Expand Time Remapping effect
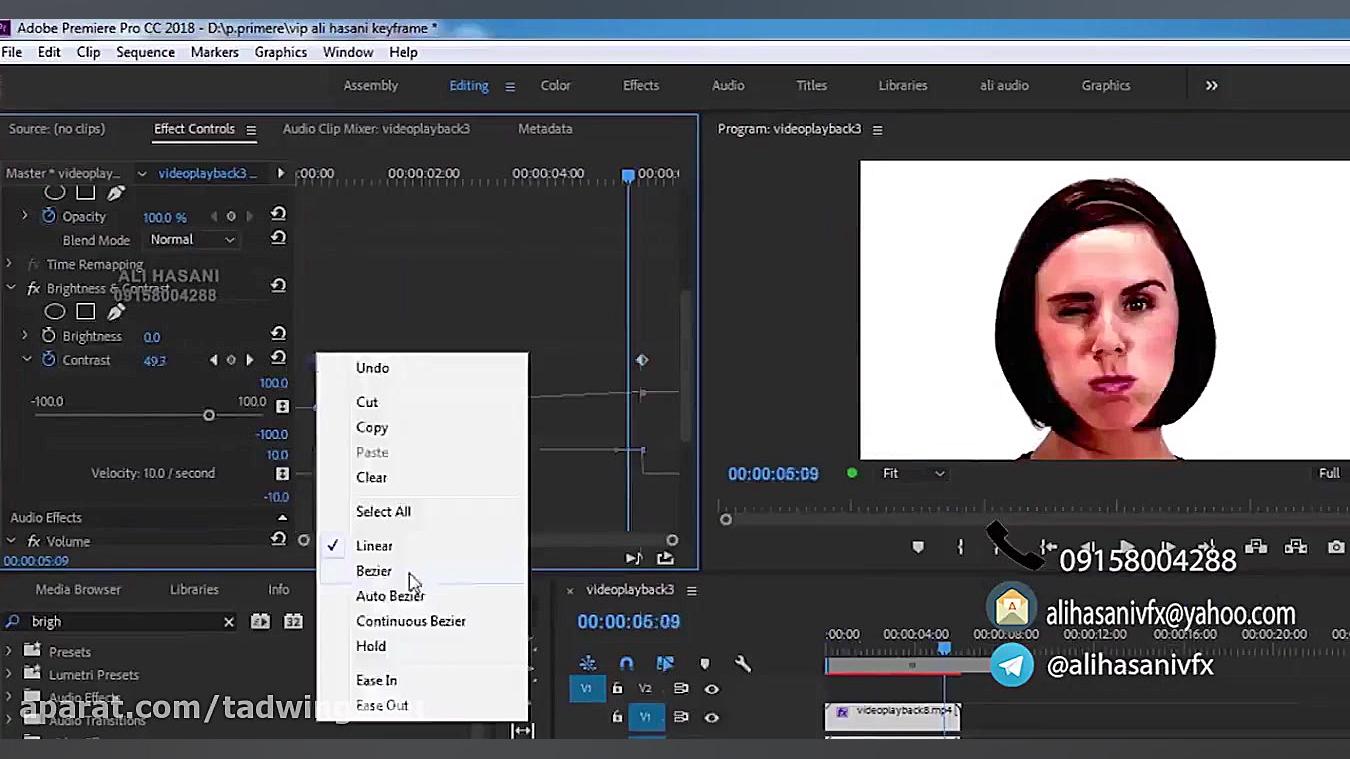Viewport: 1350px width, 759px height. [9, 264]
